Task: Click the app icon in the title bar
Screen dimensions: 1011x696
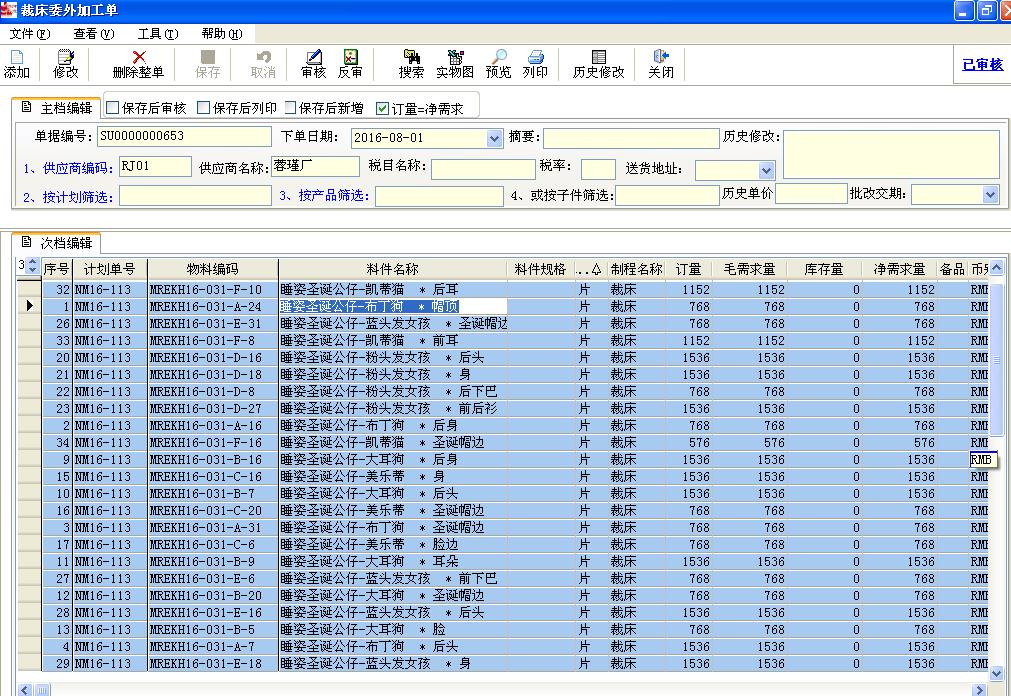Action: tap(8, 10)
